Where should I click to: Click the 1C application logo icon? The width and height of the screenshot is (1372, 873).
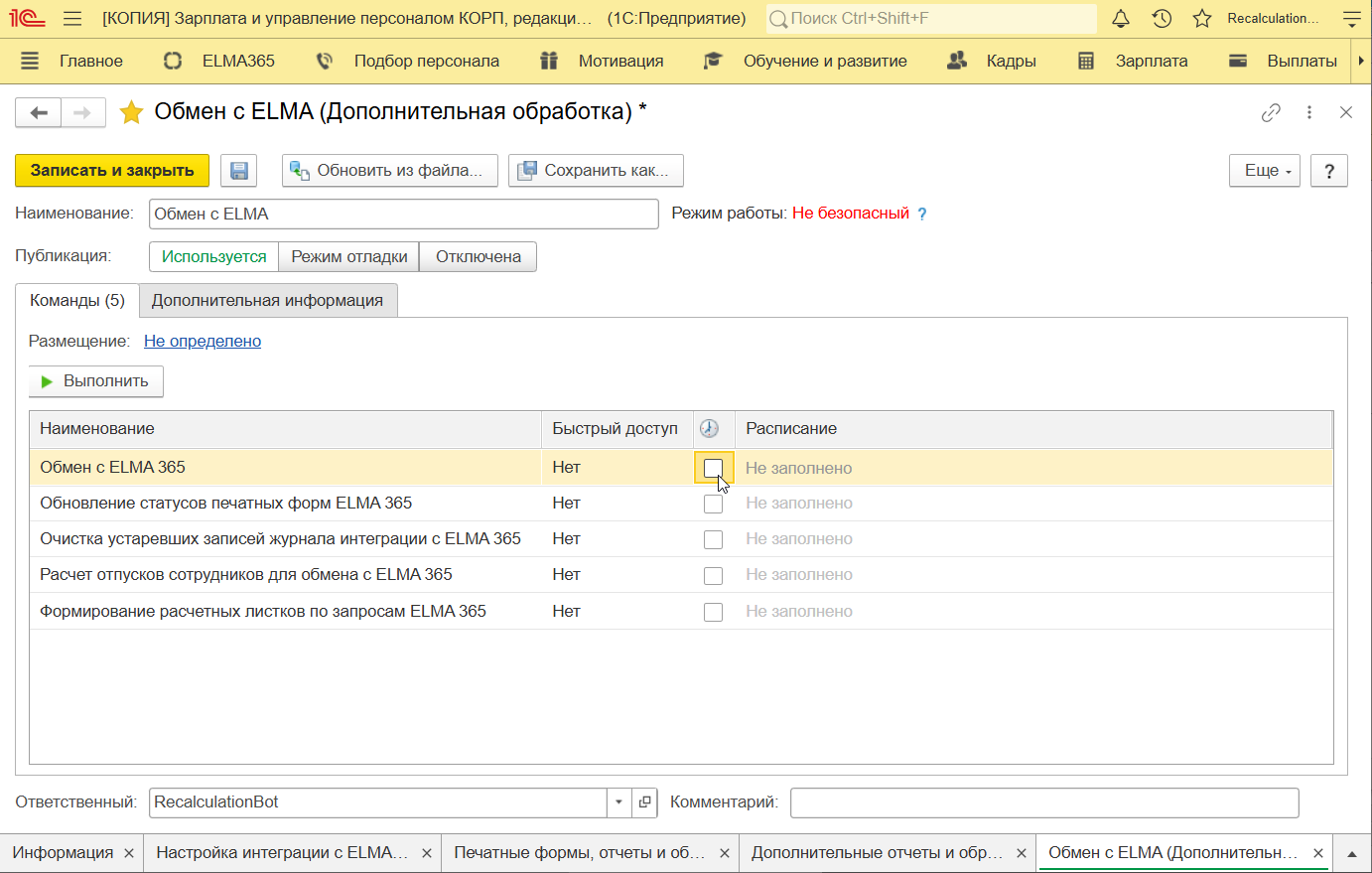click(28, 18)
